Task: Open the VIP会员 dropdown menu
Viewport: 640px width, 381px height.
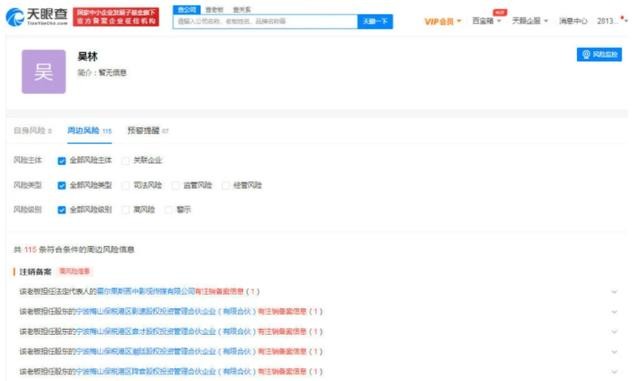Action: pos(442,21)
